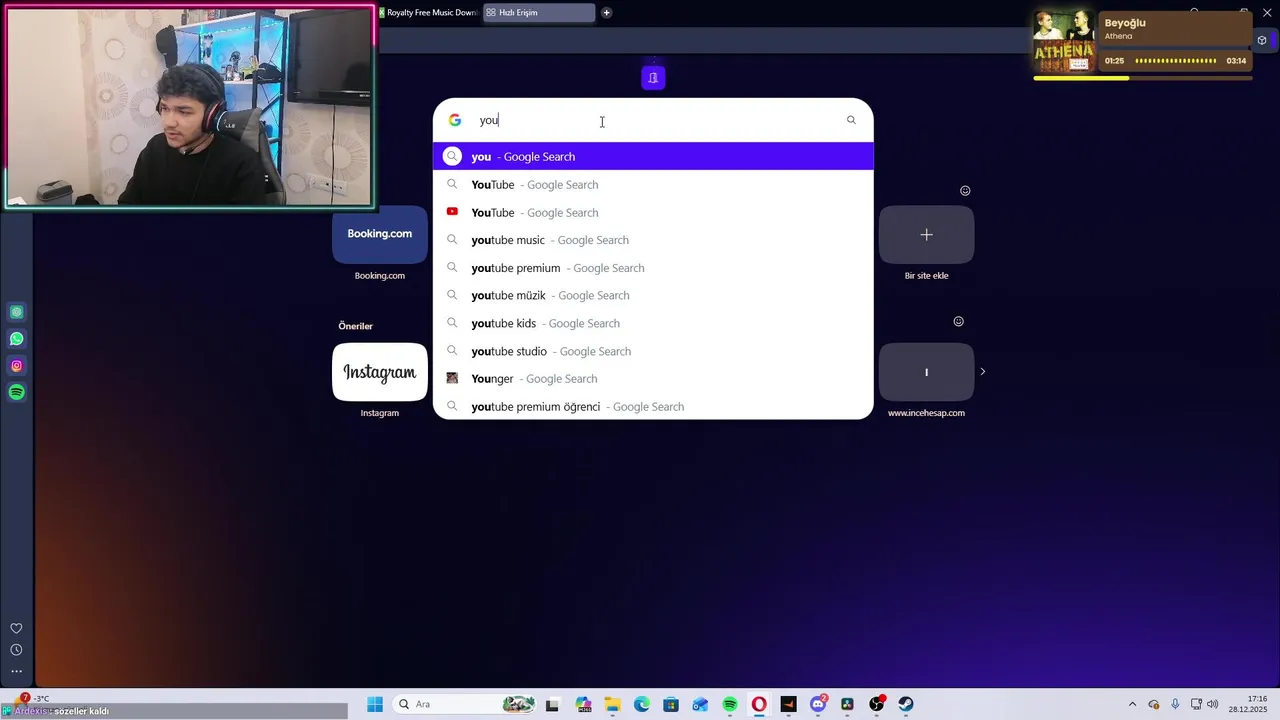The image size is (1280, 720).
Task: Click the dotted waveform seek bar in the player
Action: 1176,61
